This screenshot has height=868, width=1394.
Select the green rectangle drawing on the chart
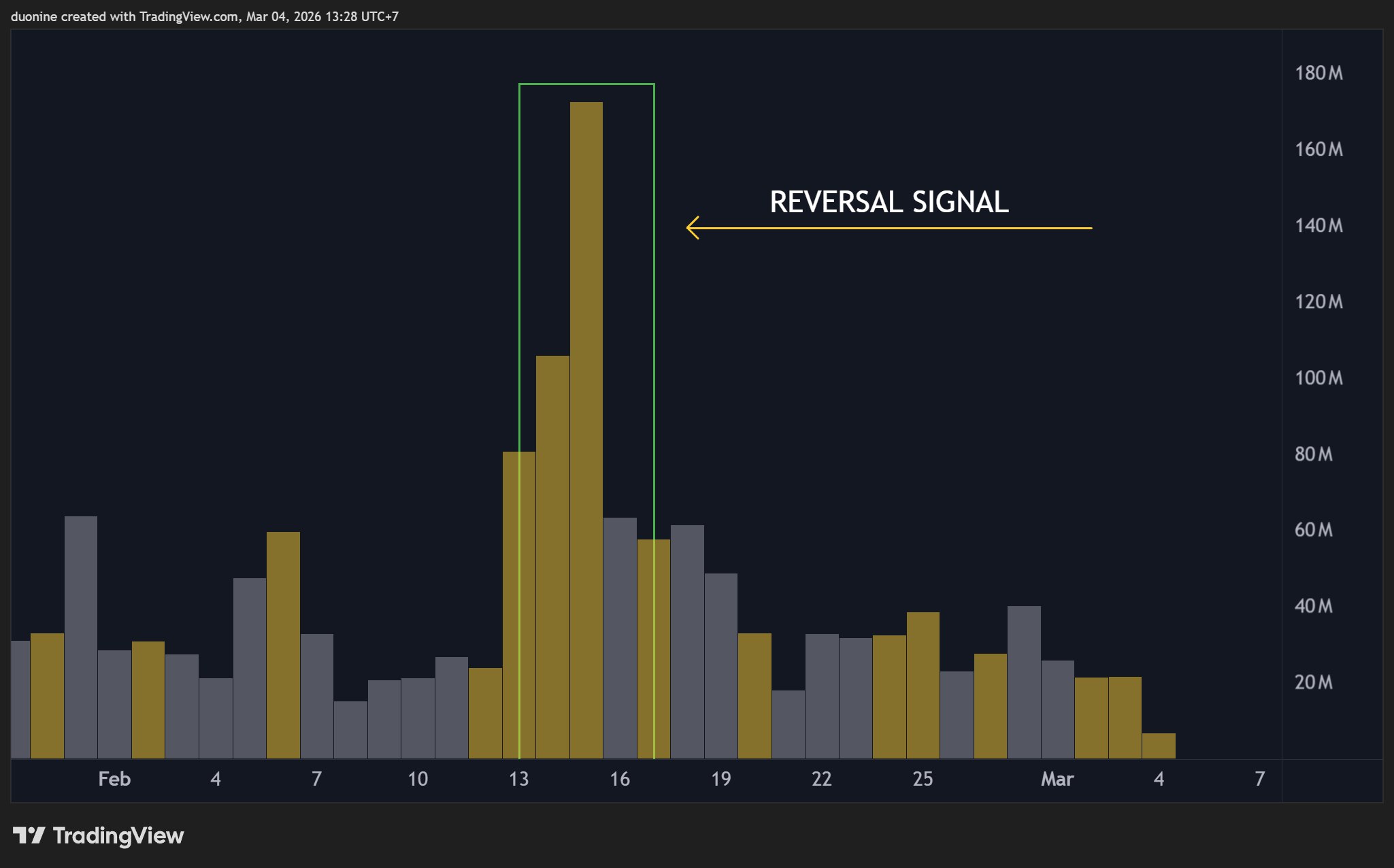tap(586, 84)
